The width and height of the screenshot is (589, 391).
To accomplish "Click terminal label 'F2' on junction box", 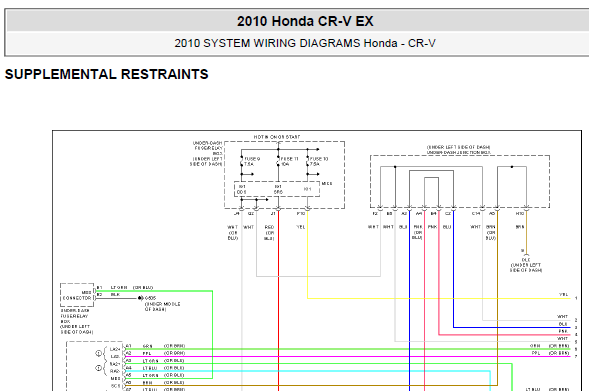I will coord(375,213).
